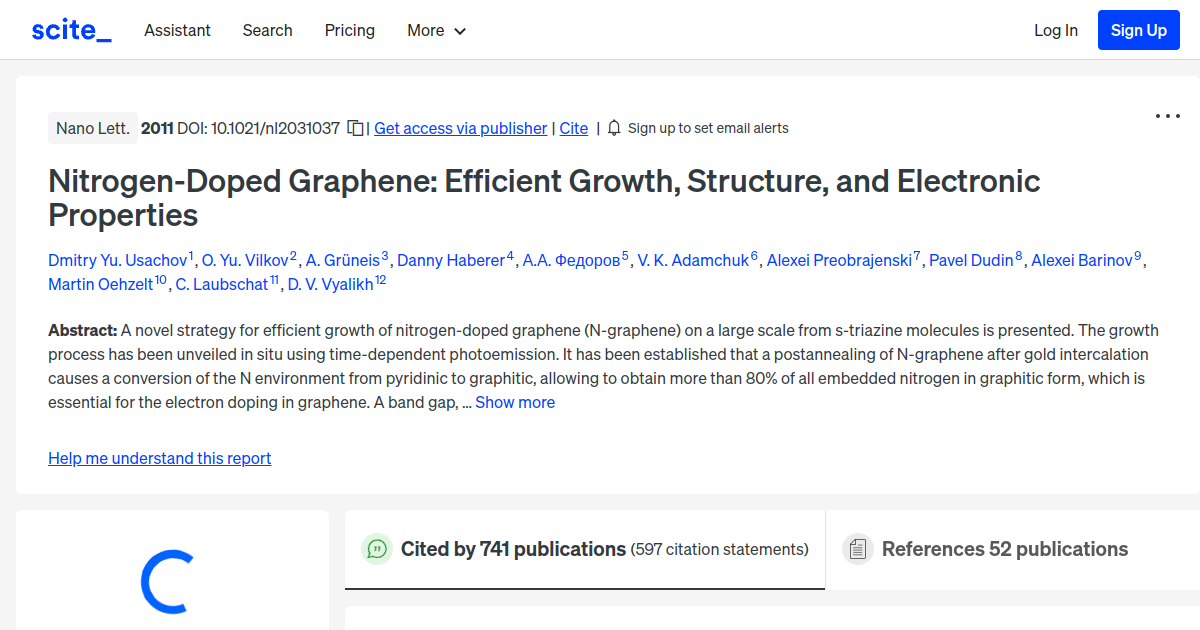The width and height of the screenshot is (1200, 630).
Task: Click the References document icon
Action: pos(858,549)
